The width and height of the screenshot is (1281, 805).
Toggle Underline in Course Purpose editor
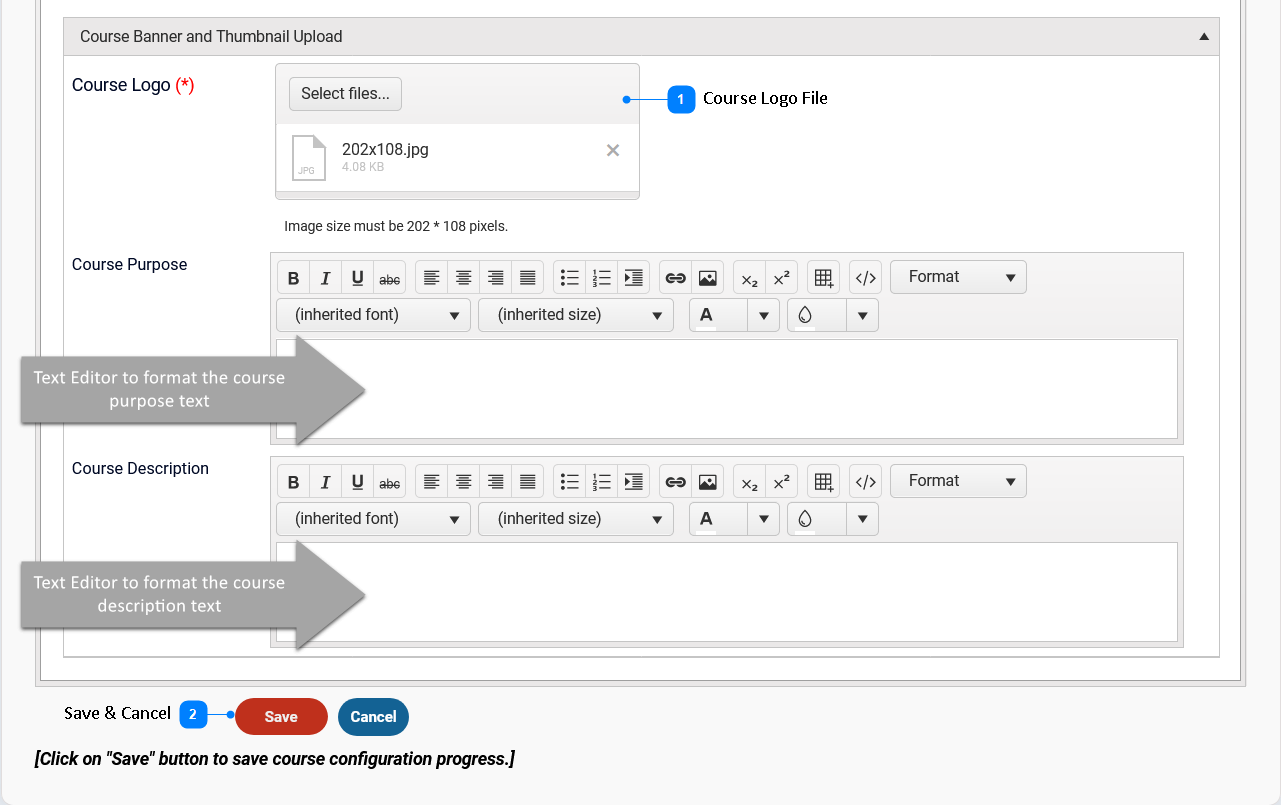click(x=357, y=278)
